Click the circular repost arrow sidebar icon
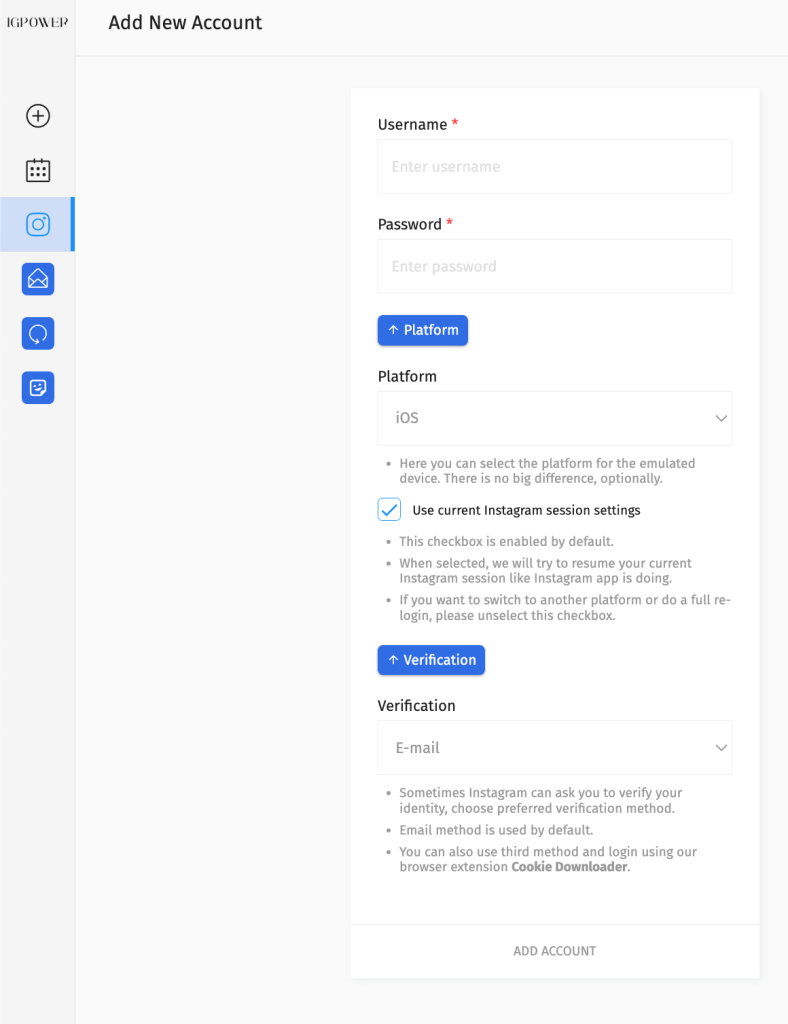788x1024 pixels. tap(38, 334)
